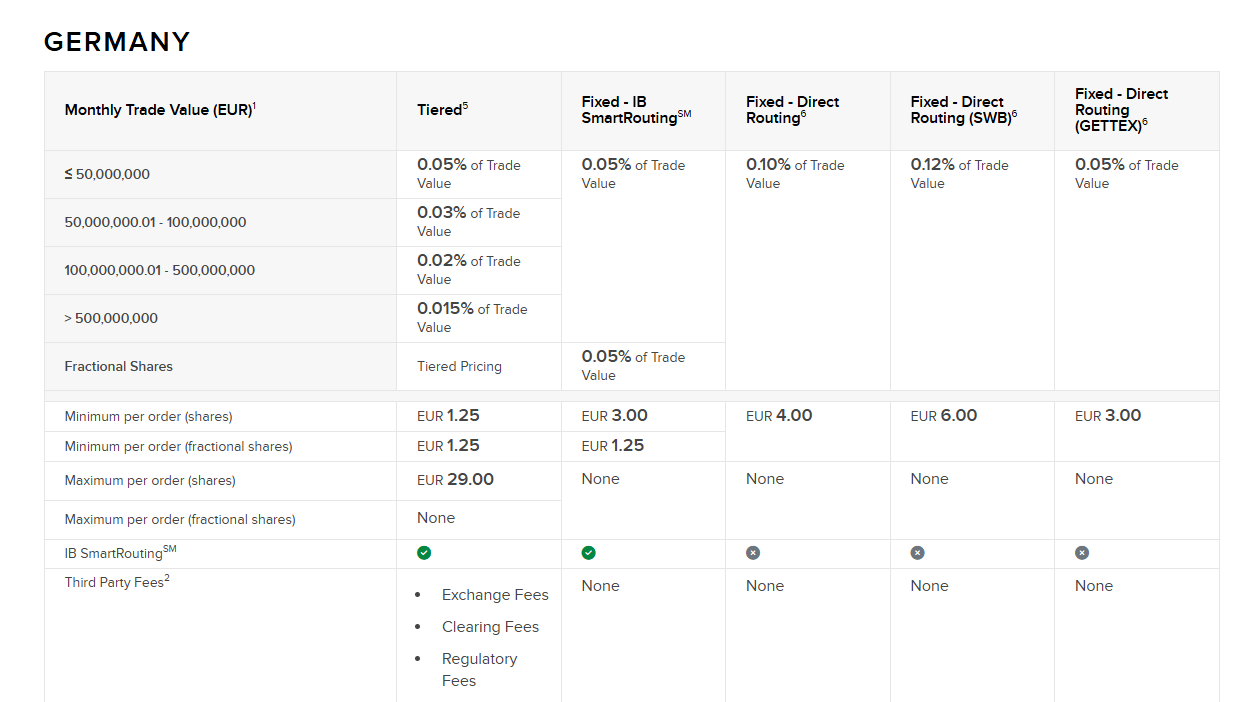Select the Regulatory Fees bullet item
Image resolution: width=1238 pixels, height=702 pixels.
(x=479, y=669)
